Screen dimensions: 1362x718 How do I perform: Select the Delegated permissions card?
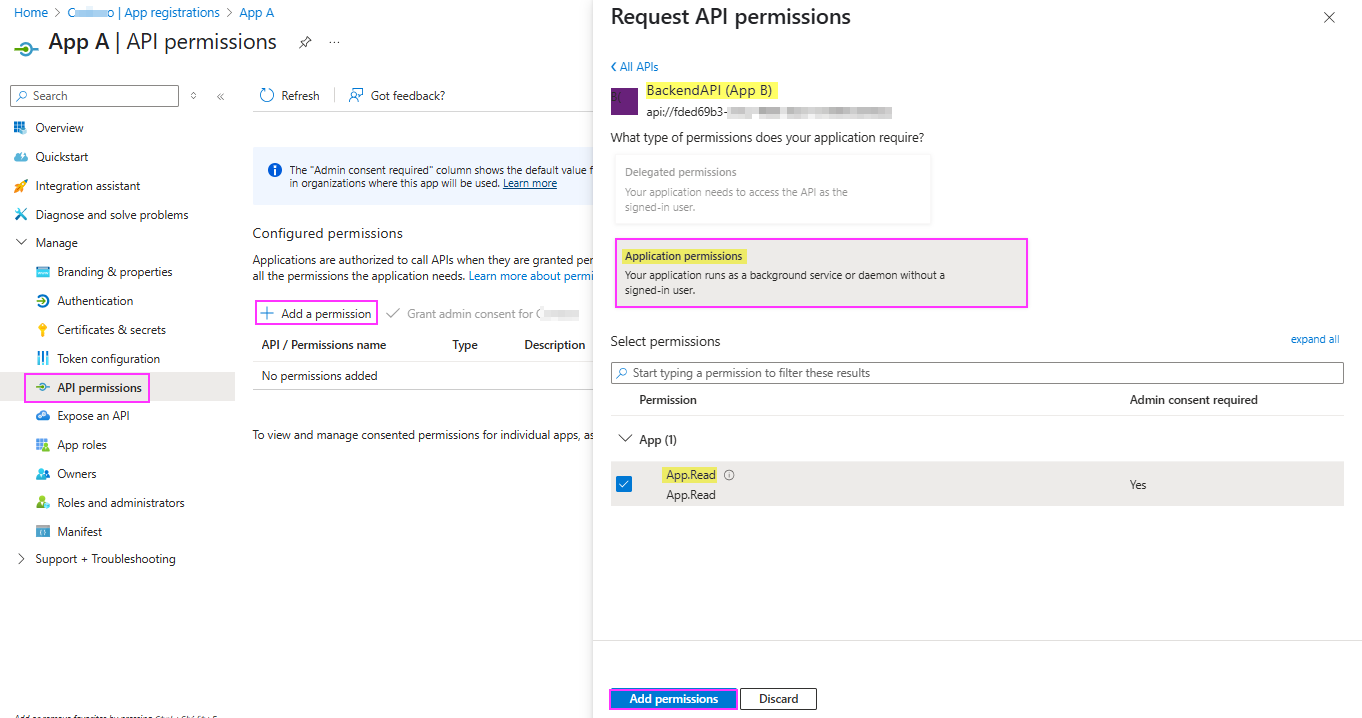(772, 189)
